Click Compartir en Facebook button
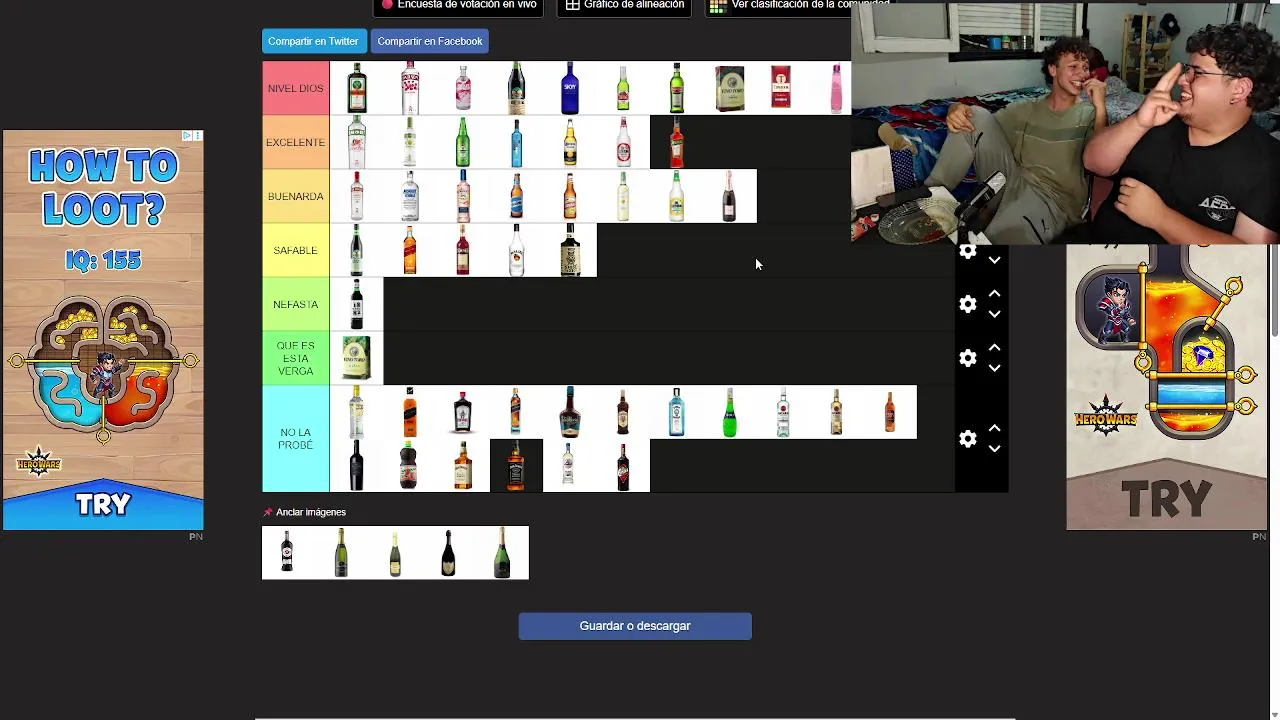Image resolution: width=1280 pixels, height=720 pixels. (430, 41)
